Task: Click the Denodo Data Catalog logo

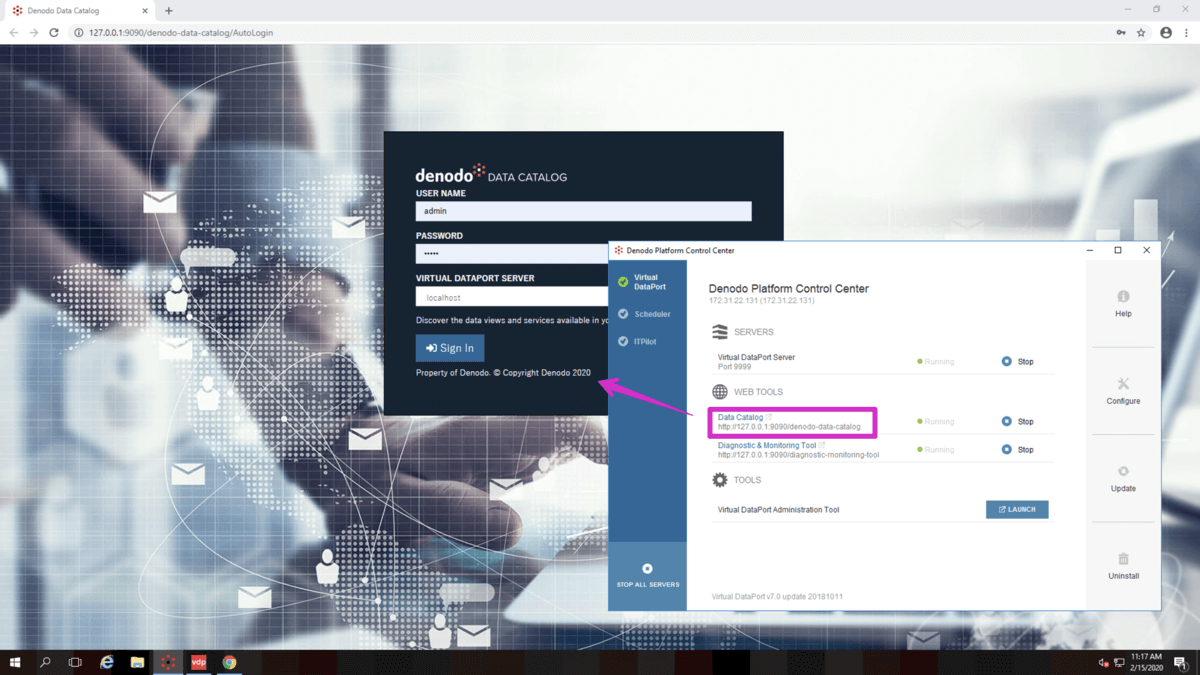Action: (491, 174)
